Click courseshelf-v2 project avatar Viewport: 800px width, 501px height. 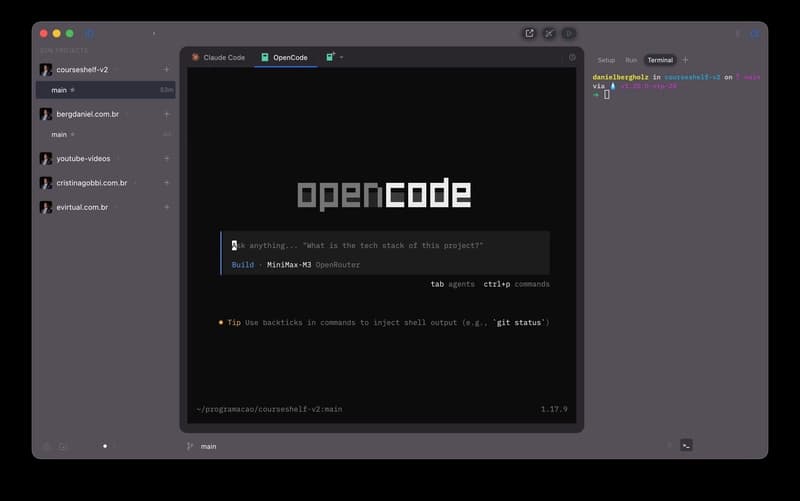[46, 69]
